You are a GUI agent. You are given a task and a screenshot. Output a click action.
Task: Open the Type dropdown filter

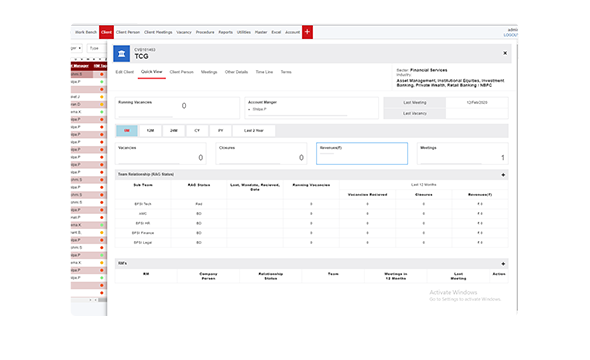pyautogui.click(x=96, y=48)
